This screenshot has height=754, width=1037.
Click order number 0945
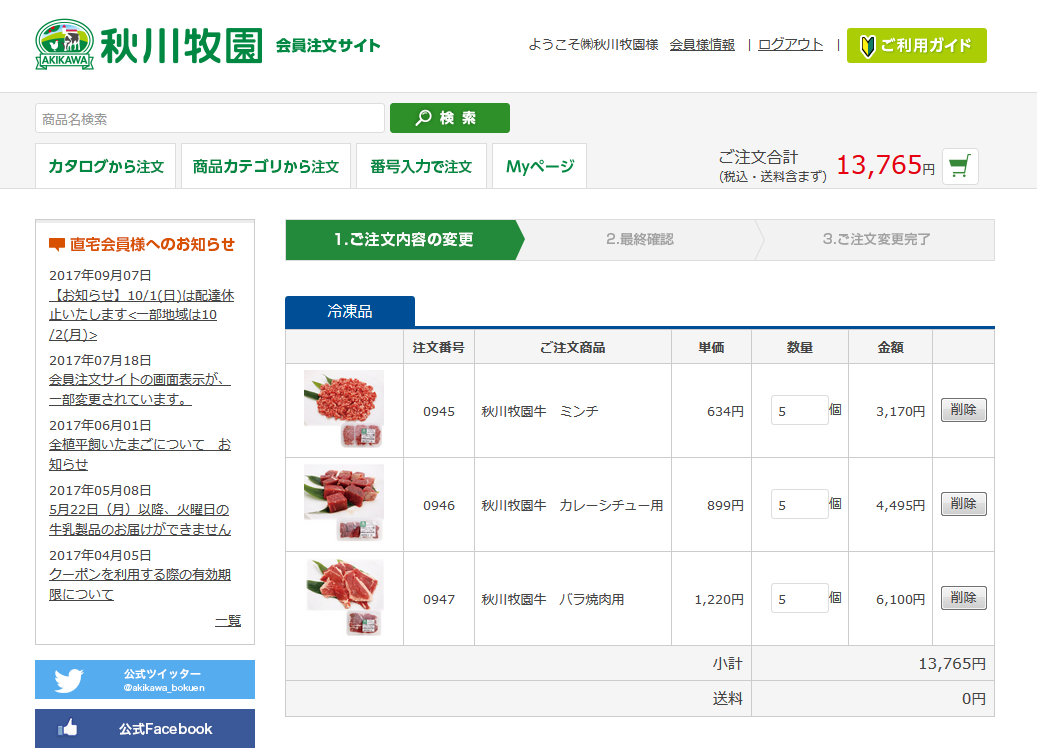pos(439,411)
